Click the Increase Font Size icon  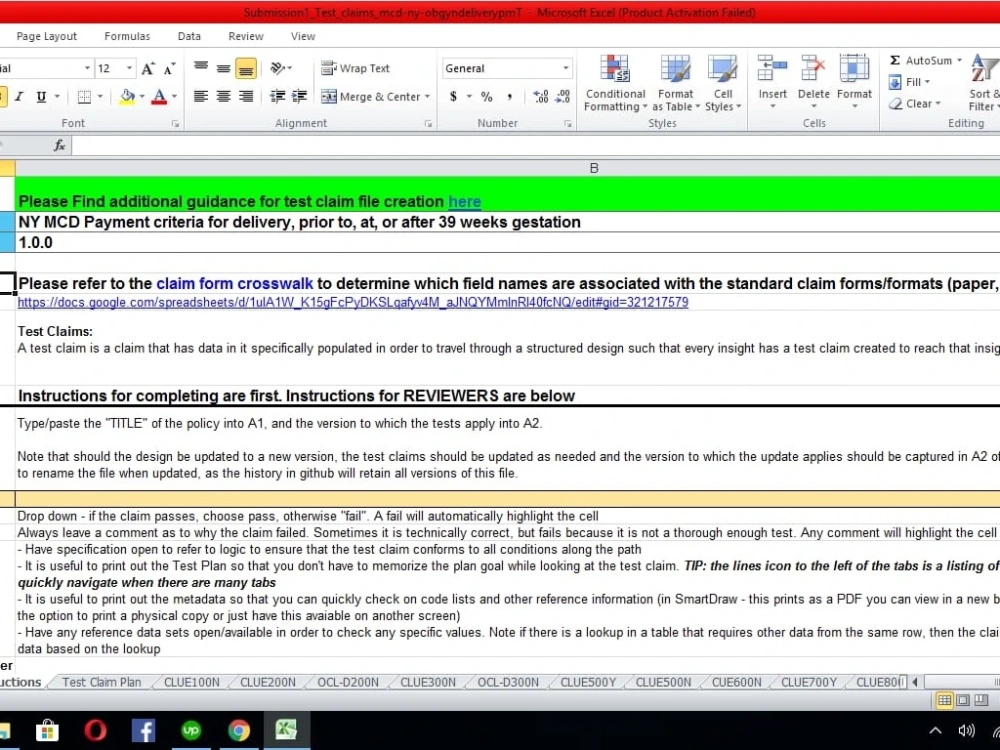[x=148, y=68]
